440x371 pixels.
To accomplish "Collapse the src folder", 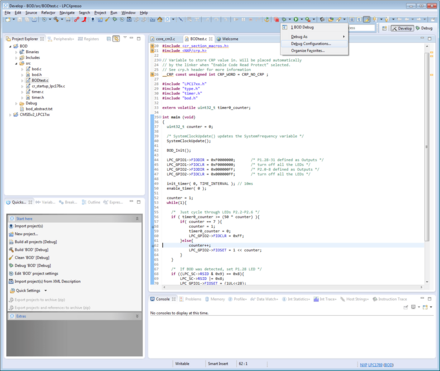I will [x=16, y=63].
